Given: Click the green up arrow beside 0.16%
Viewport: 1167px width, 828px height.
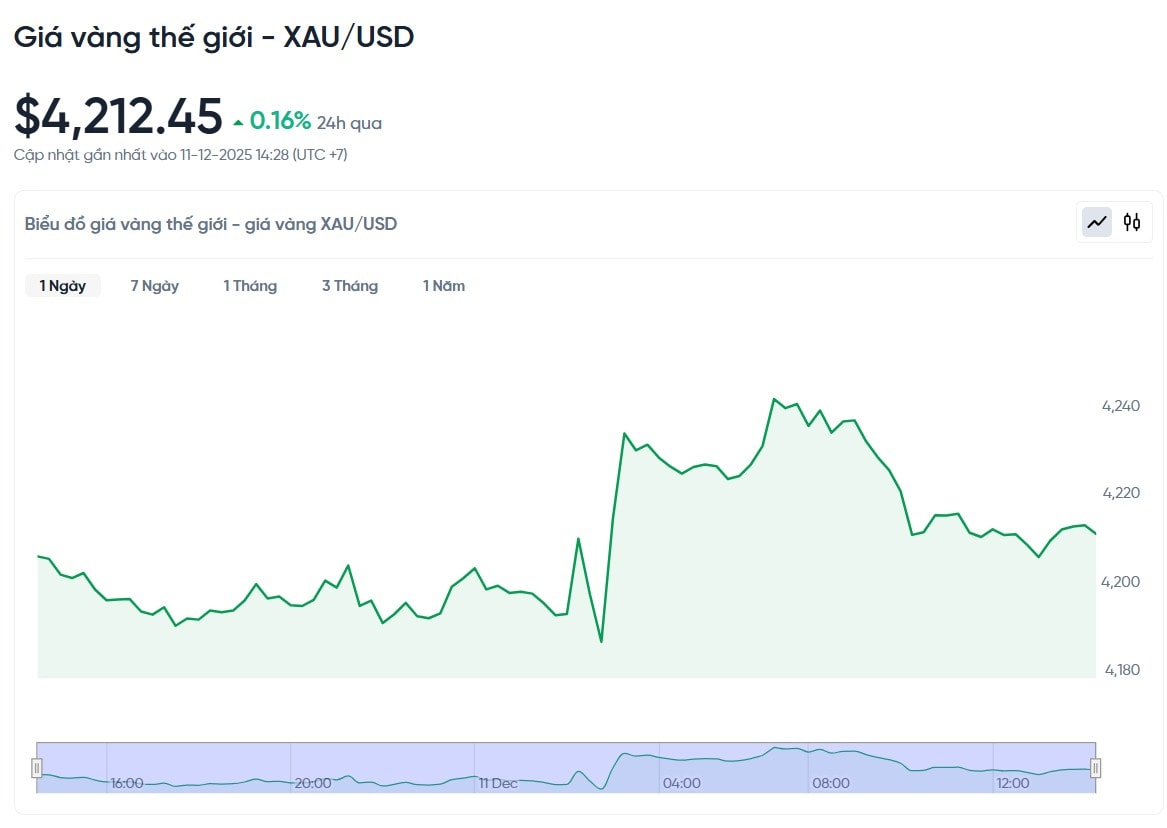Looking at the screenshot, I should click(238, 123).
